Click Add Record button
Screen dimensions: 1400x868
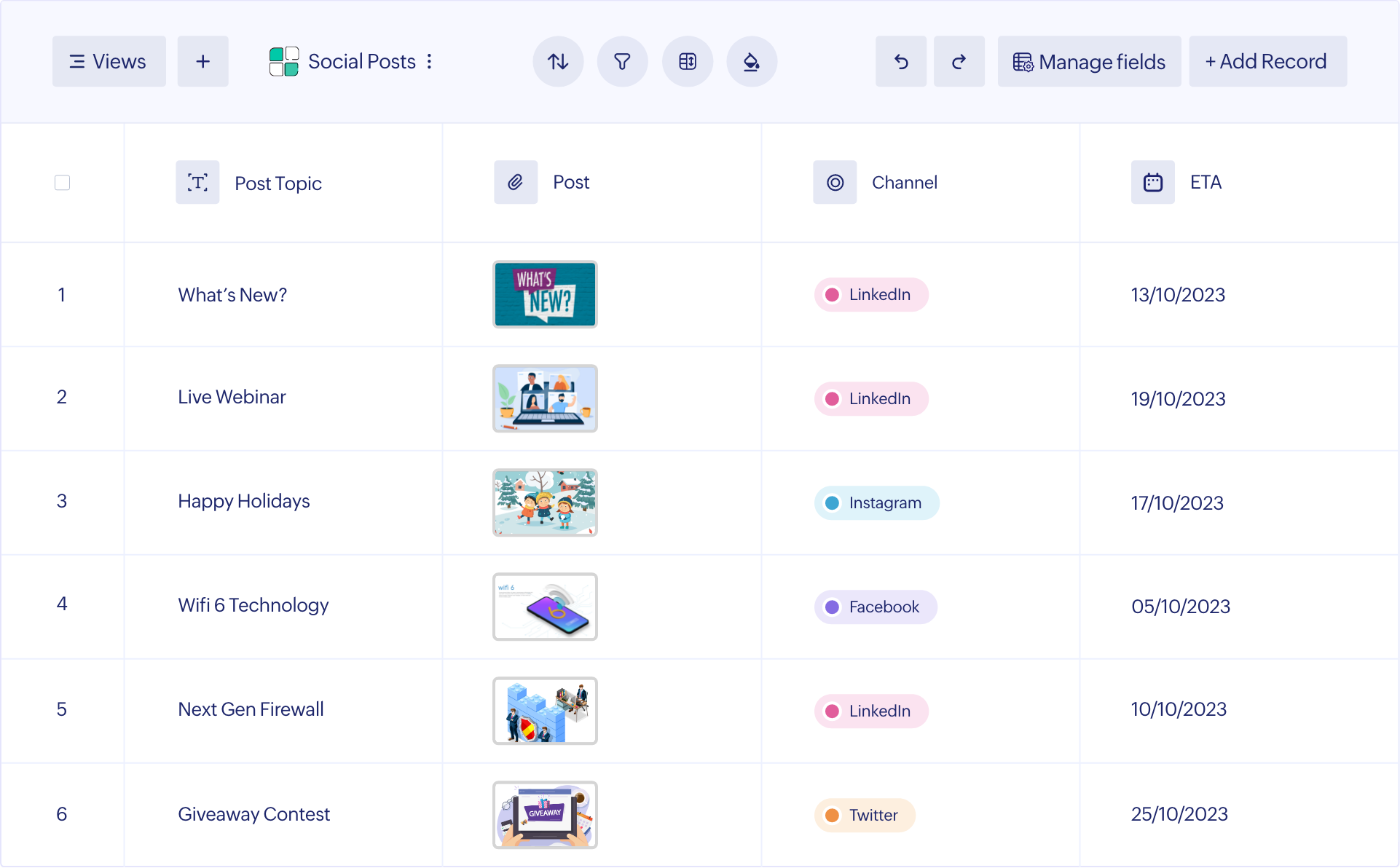tap(1267, 62)
